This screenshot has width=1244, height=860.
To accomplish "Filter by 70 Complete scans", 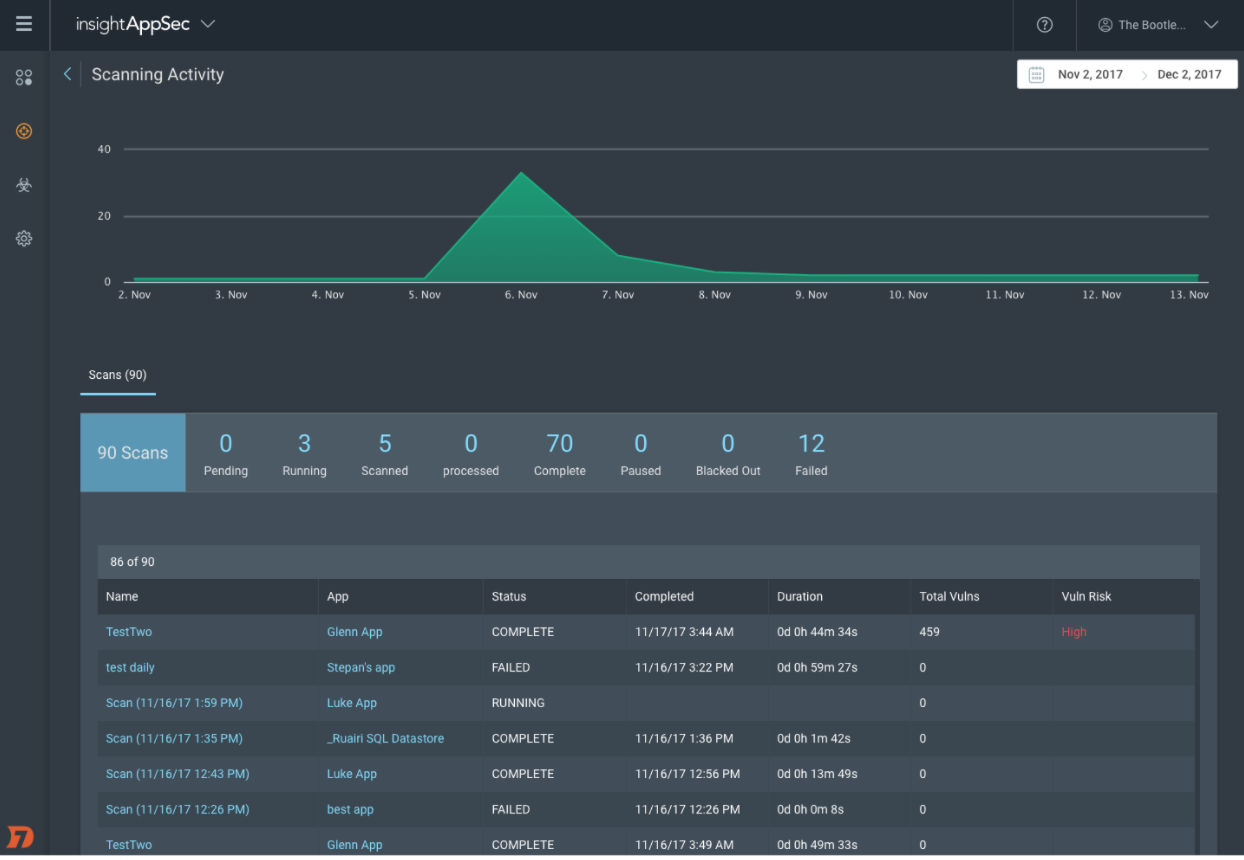I will (x=559, y=453).
